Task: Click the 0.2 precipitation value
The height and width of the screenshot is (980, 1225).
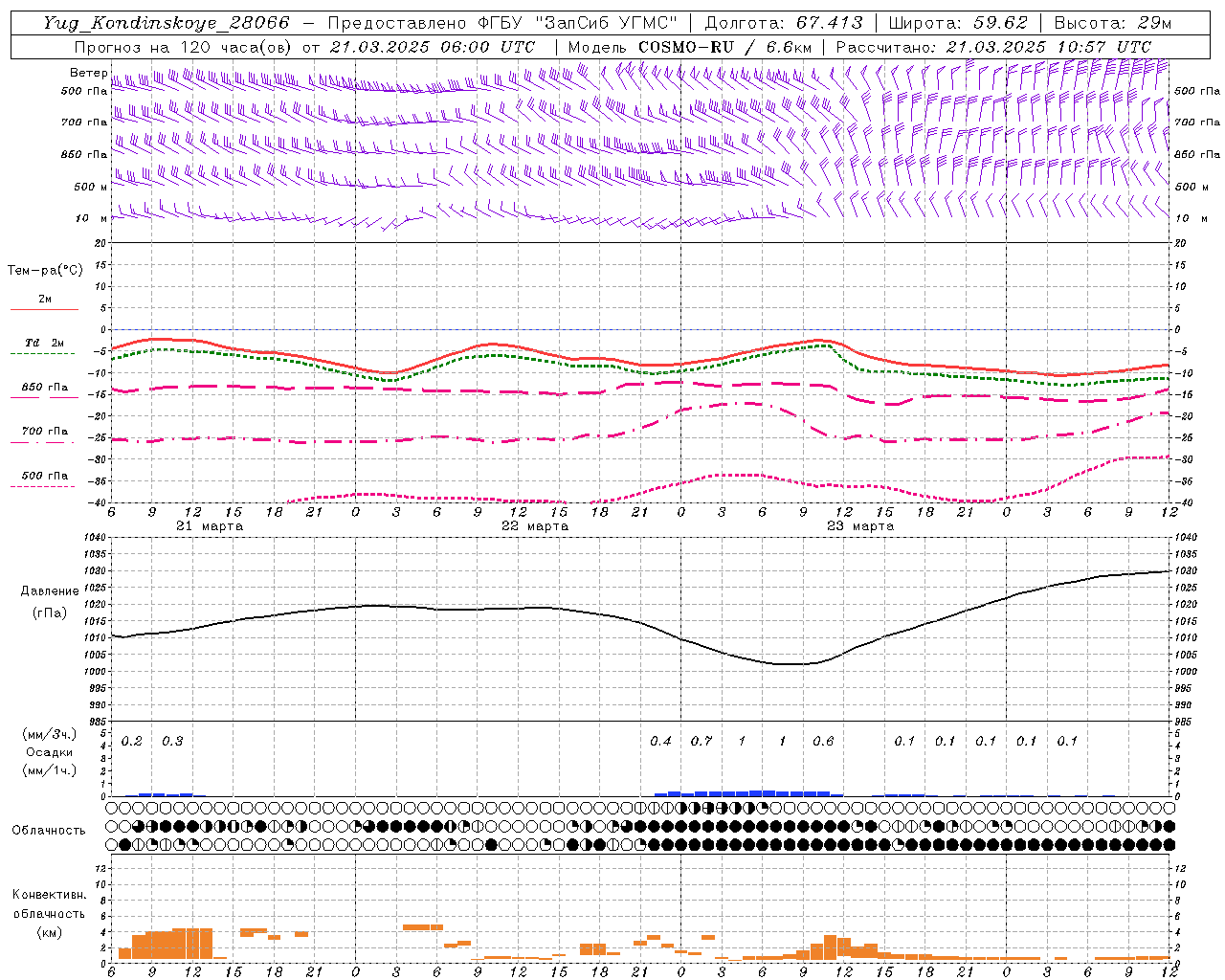Action: tap(132, 742)
